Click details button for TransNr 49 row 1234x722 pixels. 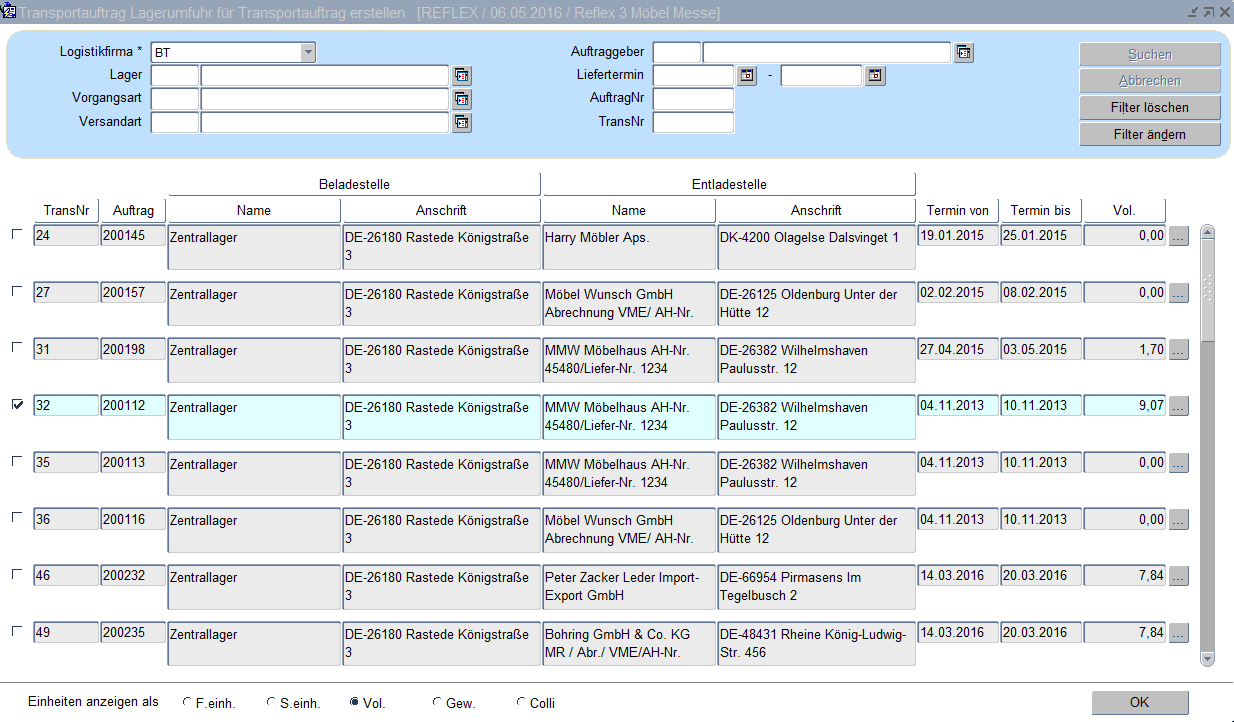point(1179,633)
